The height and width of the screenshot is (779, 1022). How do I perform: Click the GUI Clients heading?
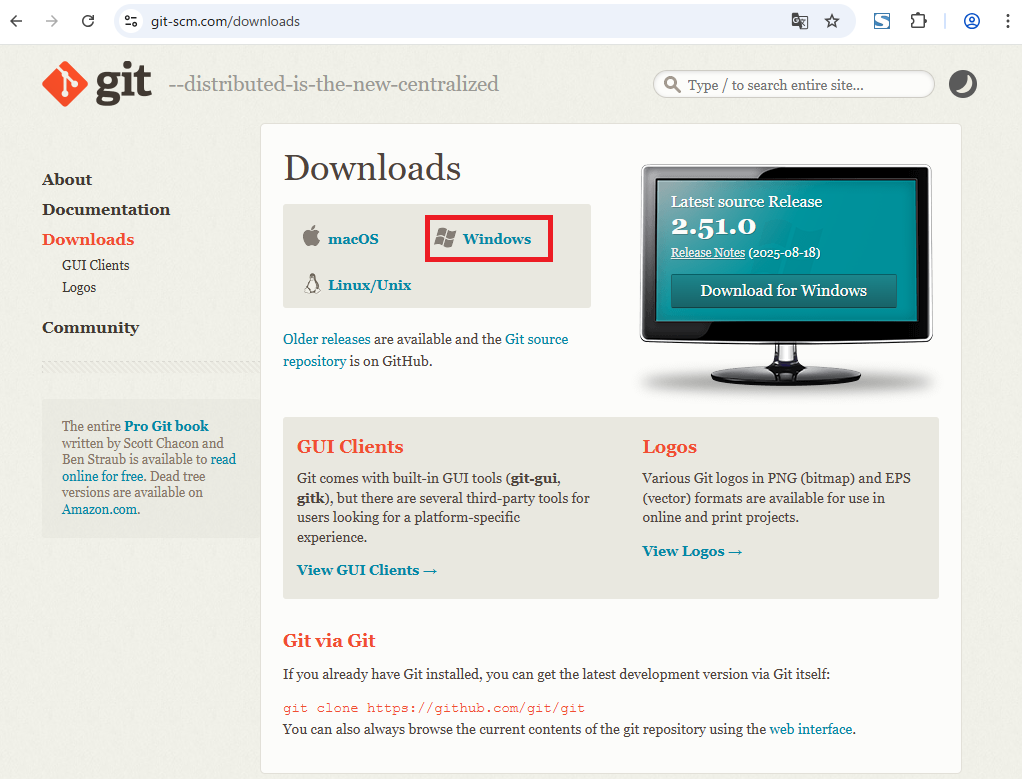(350, 447)
